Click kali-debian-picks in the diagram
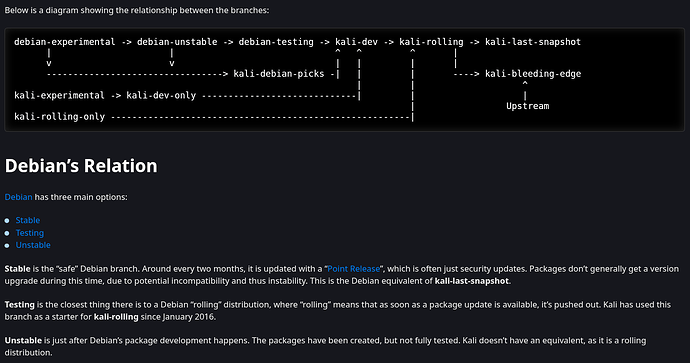Screen dimensions: 690x363 279,74
